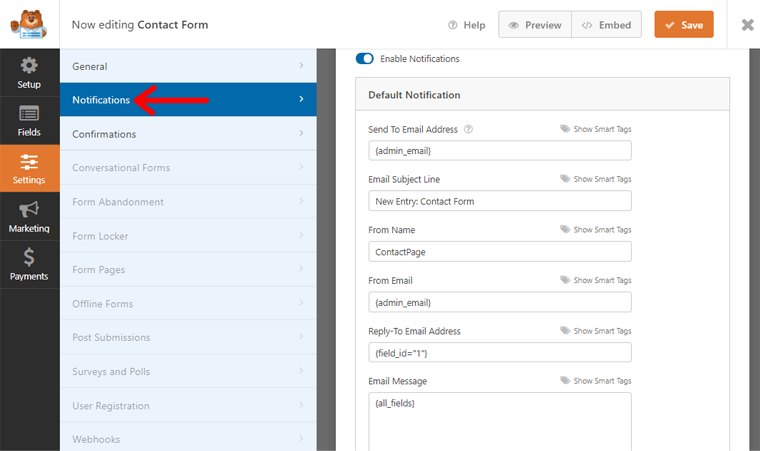The width and height of the screenshot is (760, 451).
Task: Click the Embed button
Action: [607, 25]
